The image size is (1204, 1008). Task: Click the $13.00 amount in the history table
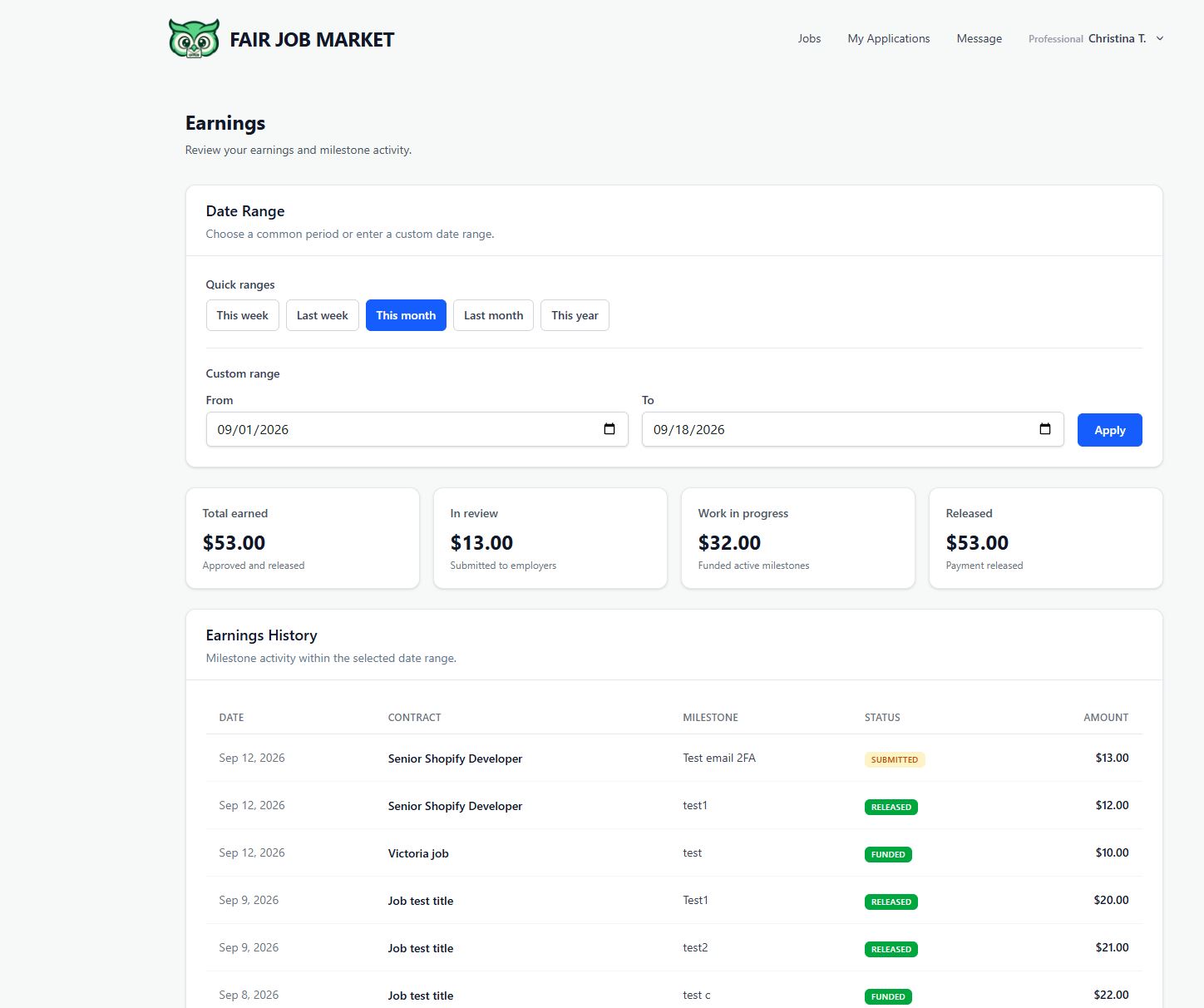(1112, 758)
